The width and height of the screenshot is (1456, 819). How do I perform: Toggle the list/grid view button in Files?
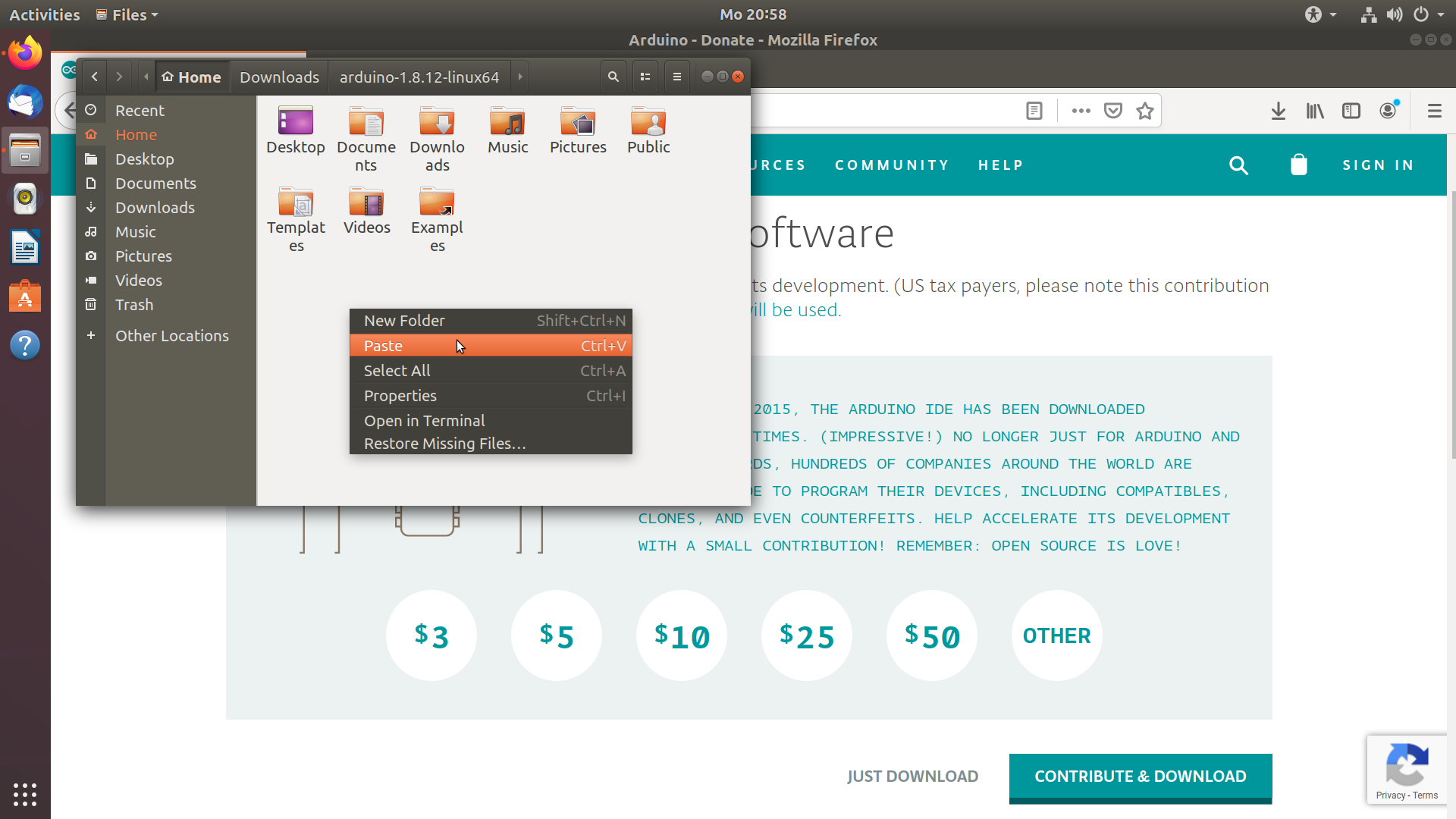645,77
